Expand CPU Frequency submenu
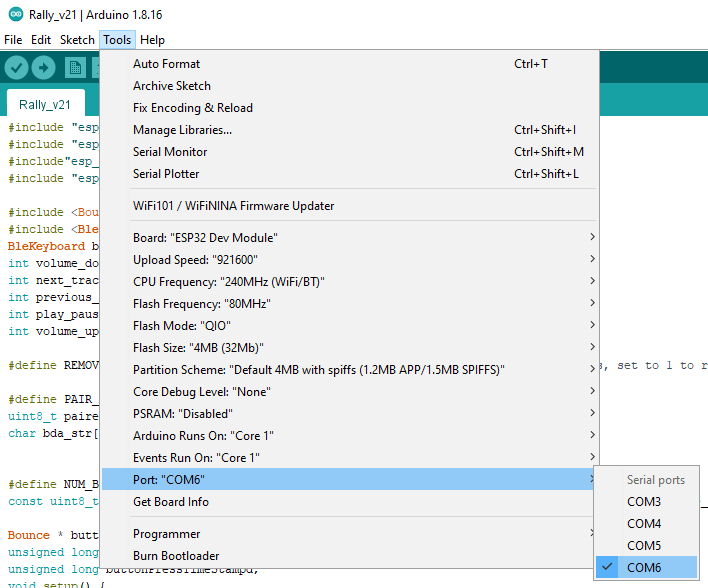708x588 pixels. tap(349, 282)
